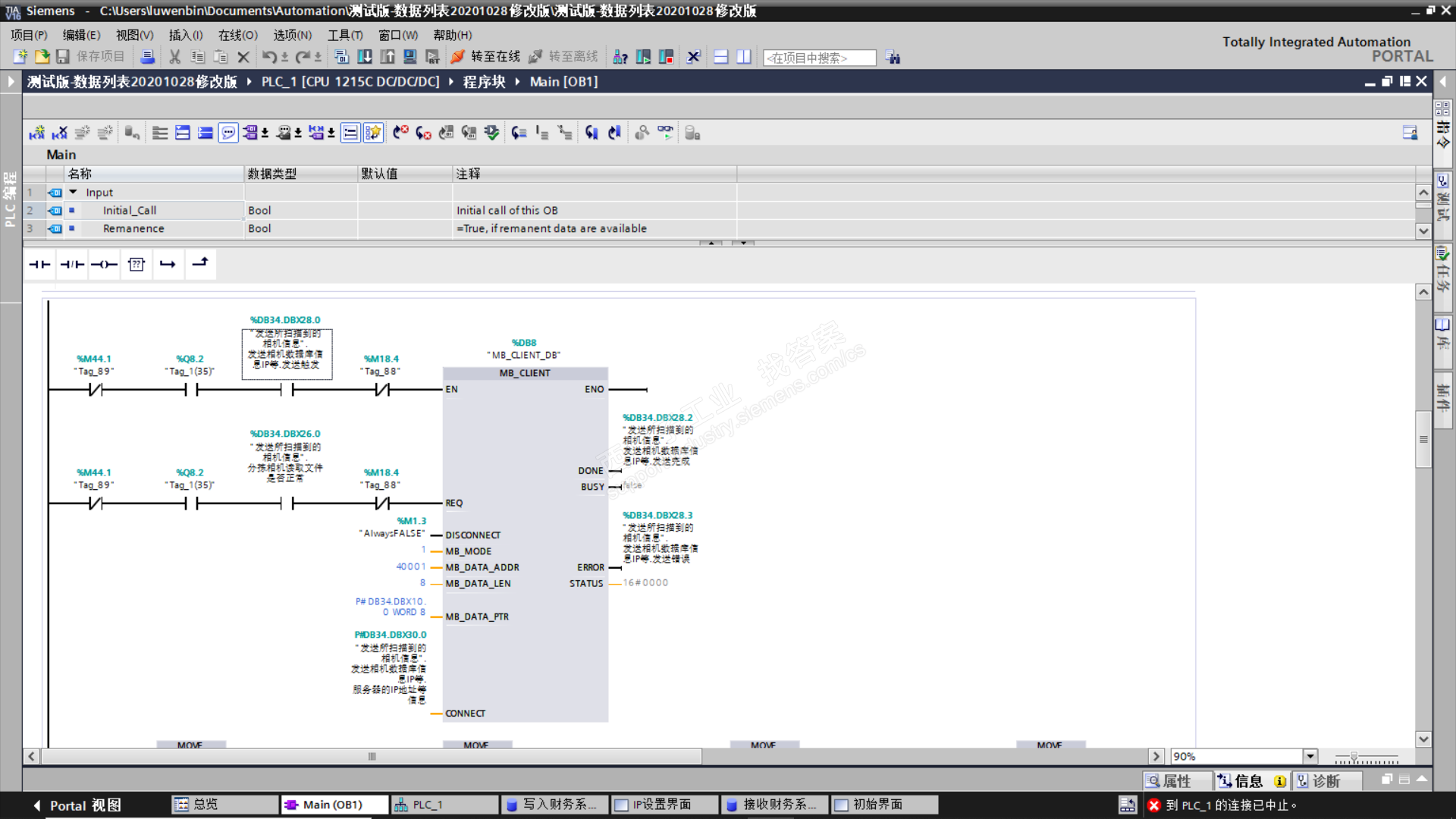The height and width of the screenshot is (819, 1456).
Task: Insert an output coil element
Action: click(104, 265)
